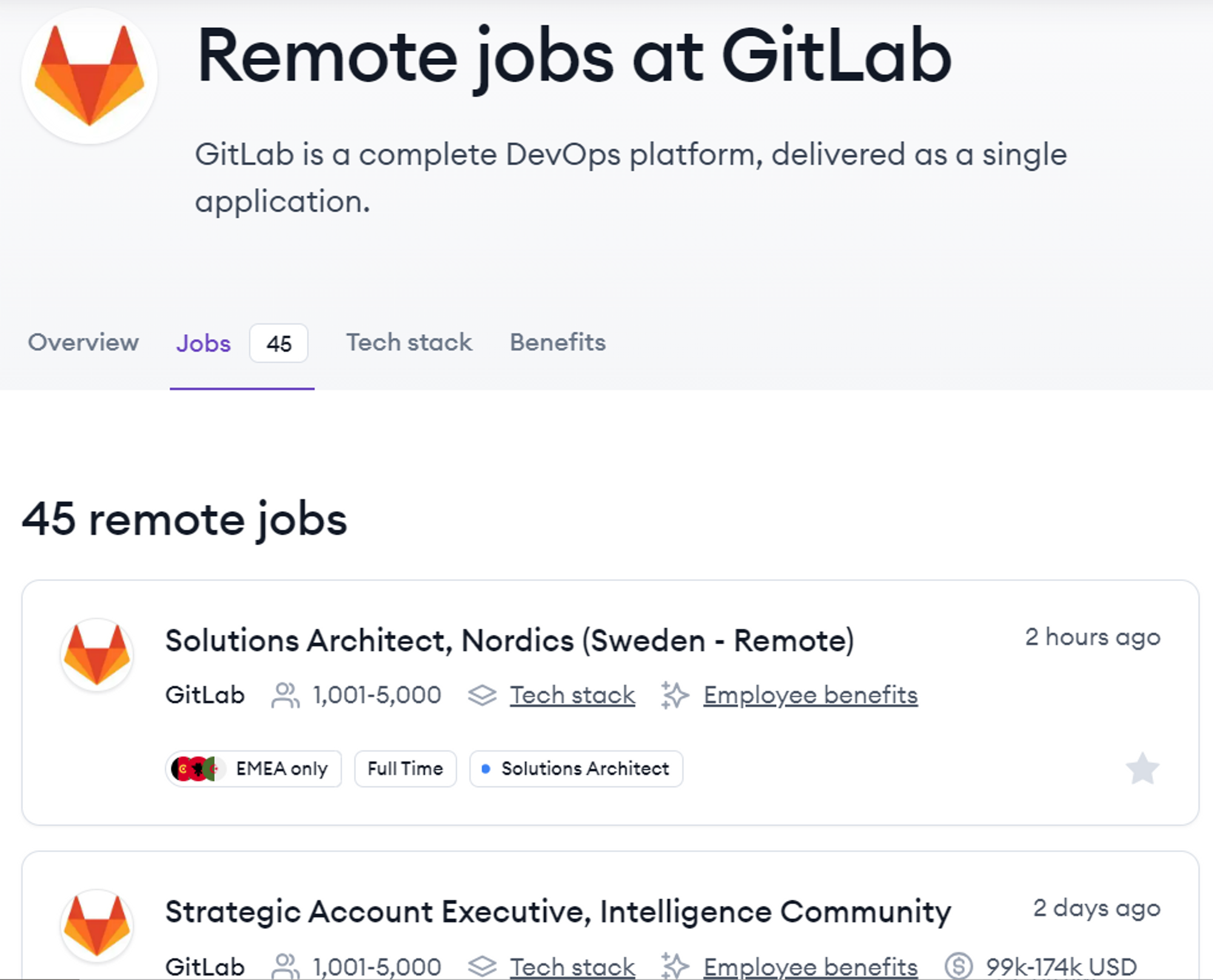Open Strategic Account Executive, Intelligence Community job
The image size is (1213, 980).
click(x=558, y=911)
